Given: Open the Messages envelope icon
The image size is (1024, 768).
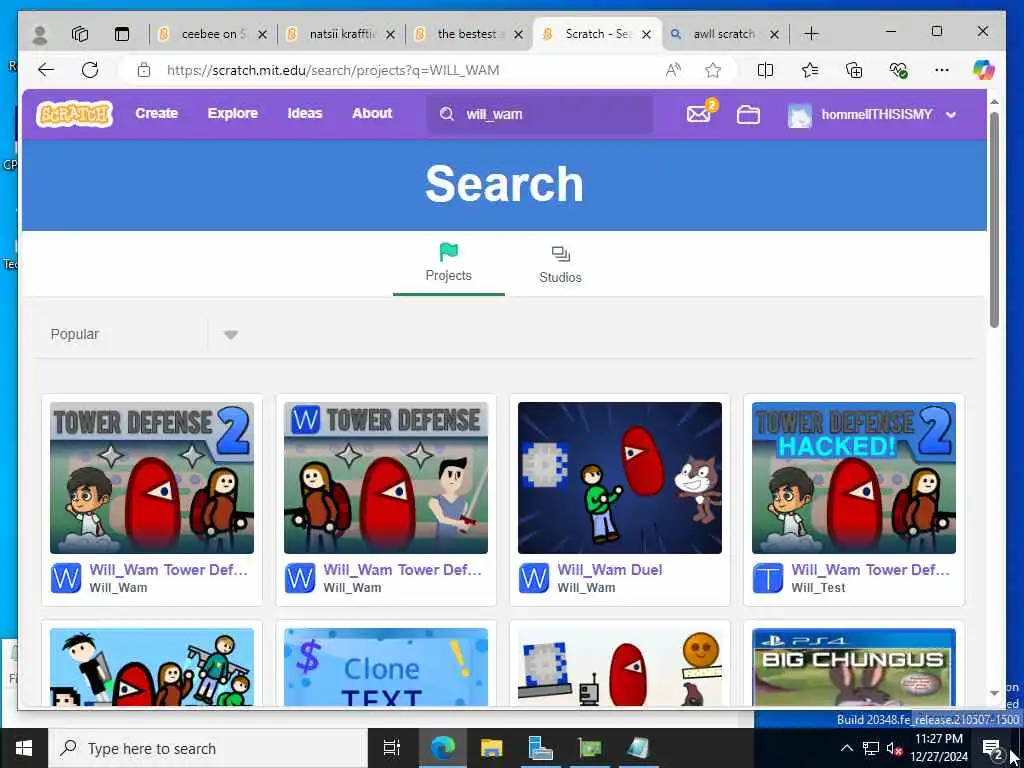Looking at the screenshot, I should click(699, 114).
